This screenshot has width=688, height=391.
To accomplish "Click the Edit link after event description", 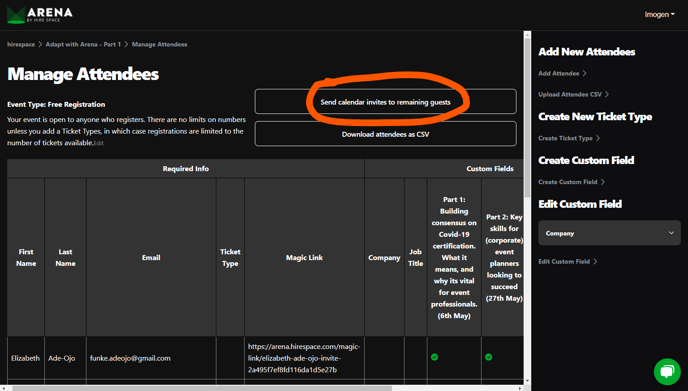I will coord(99,143).
